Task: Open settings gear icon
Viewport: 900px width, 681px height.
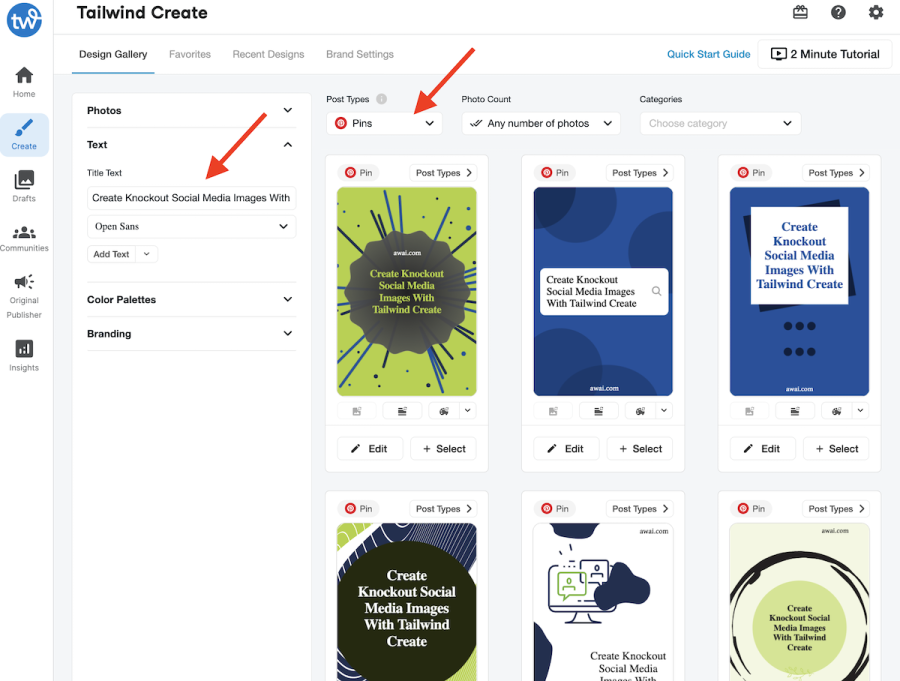Action: [876, 12]
